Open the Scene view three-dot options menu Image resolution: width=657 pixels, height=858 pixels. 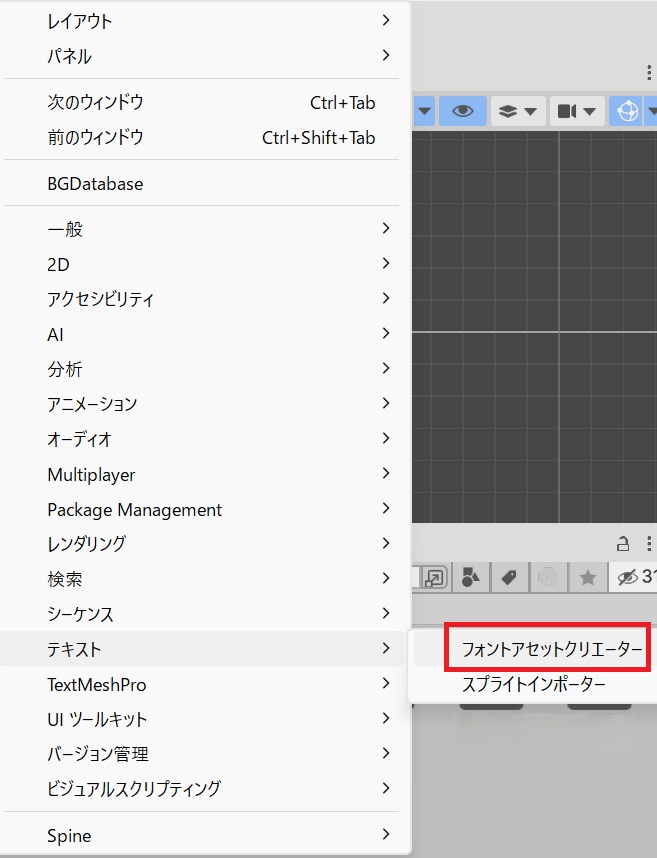(649, 72)
